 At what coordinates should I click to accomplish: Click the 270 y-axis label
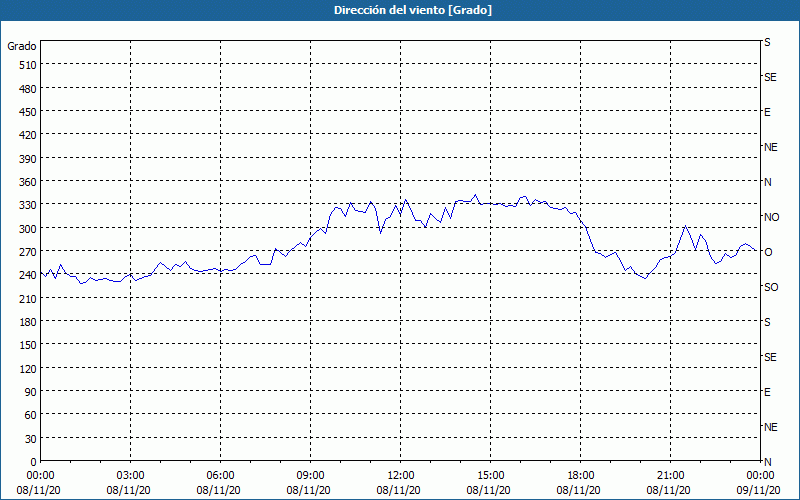pos(28,252)
